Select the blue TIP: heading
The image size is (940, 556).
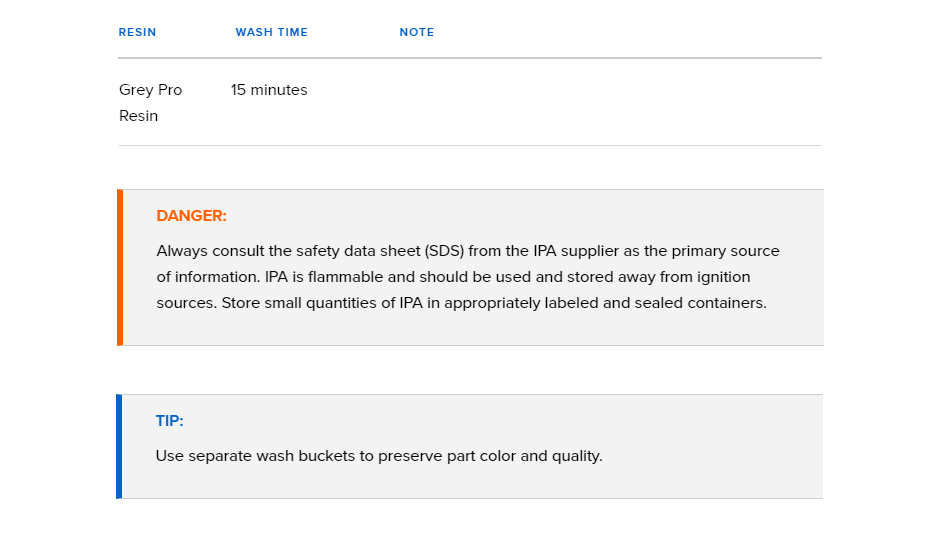170,421
